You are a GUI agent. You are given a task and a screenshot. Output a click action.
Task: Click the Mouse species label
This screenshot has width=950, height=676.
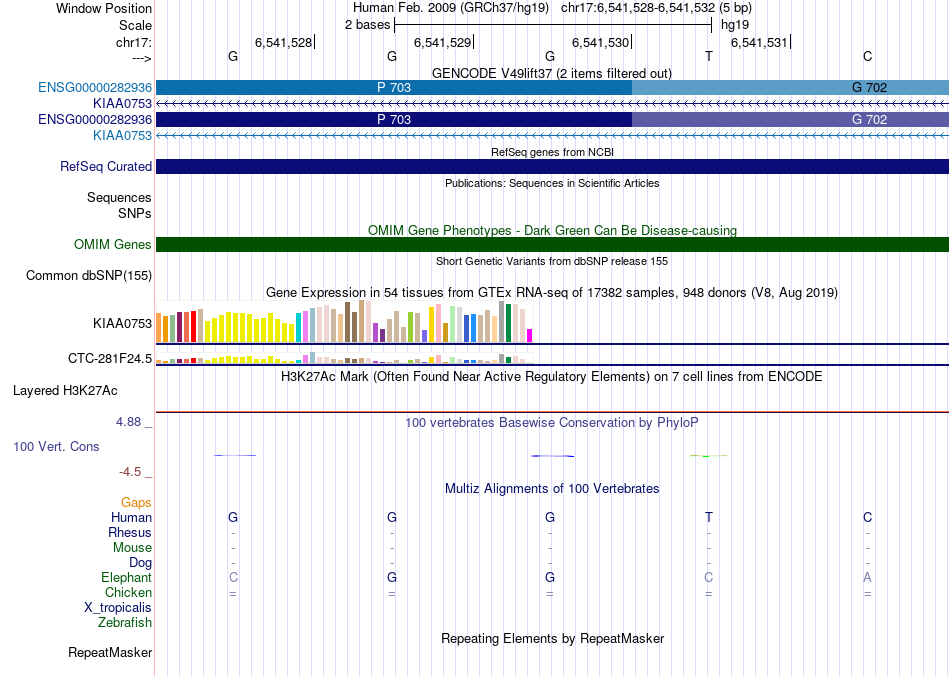[x=132, y=548]
